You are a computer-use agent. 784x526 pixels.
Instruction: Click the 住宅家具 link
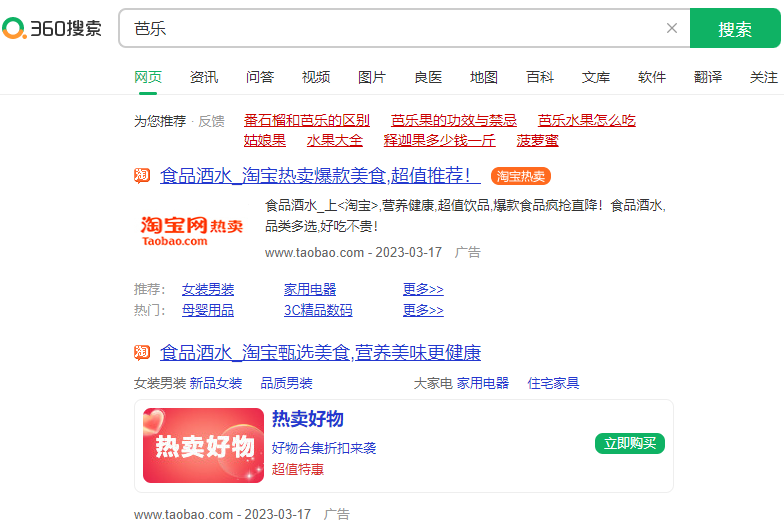554,384
